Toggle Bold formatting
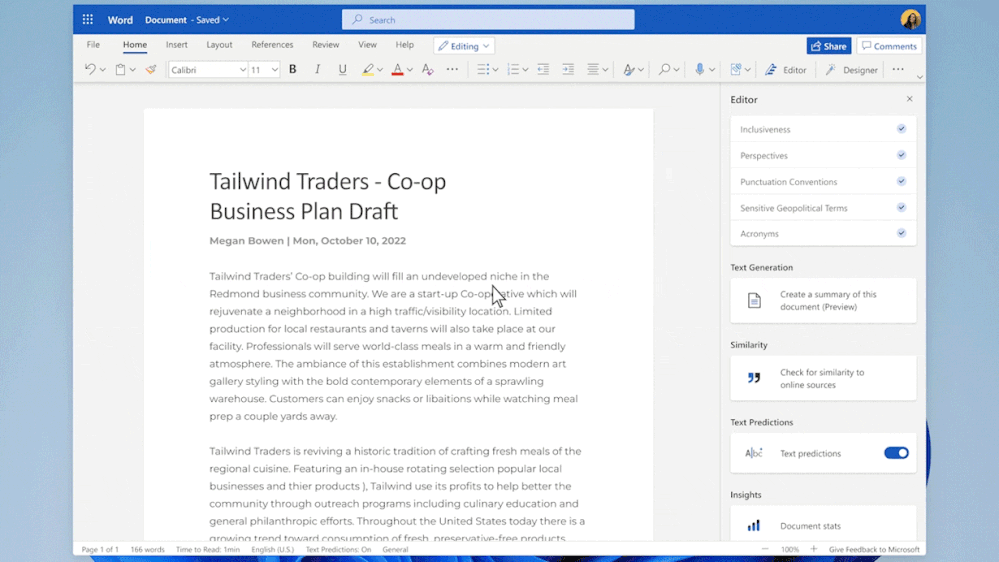Screen dimensions: 999x562 292,69
